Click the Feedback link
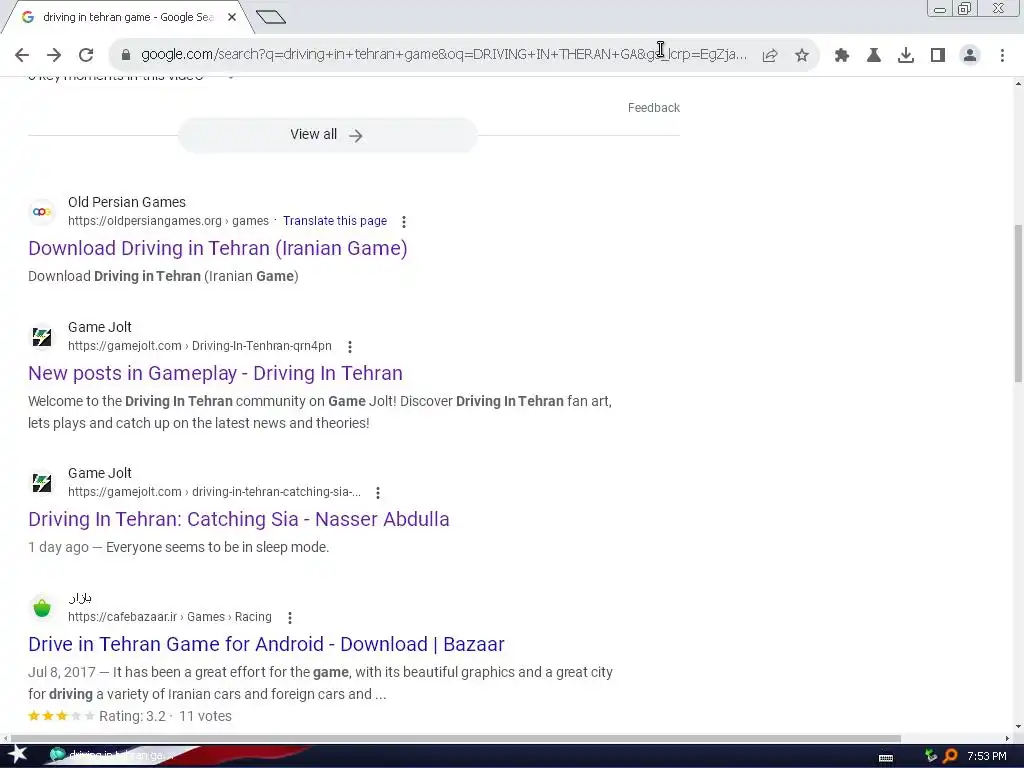The width and height of the screenshot is (1024, 768). [x=654, y=108]
